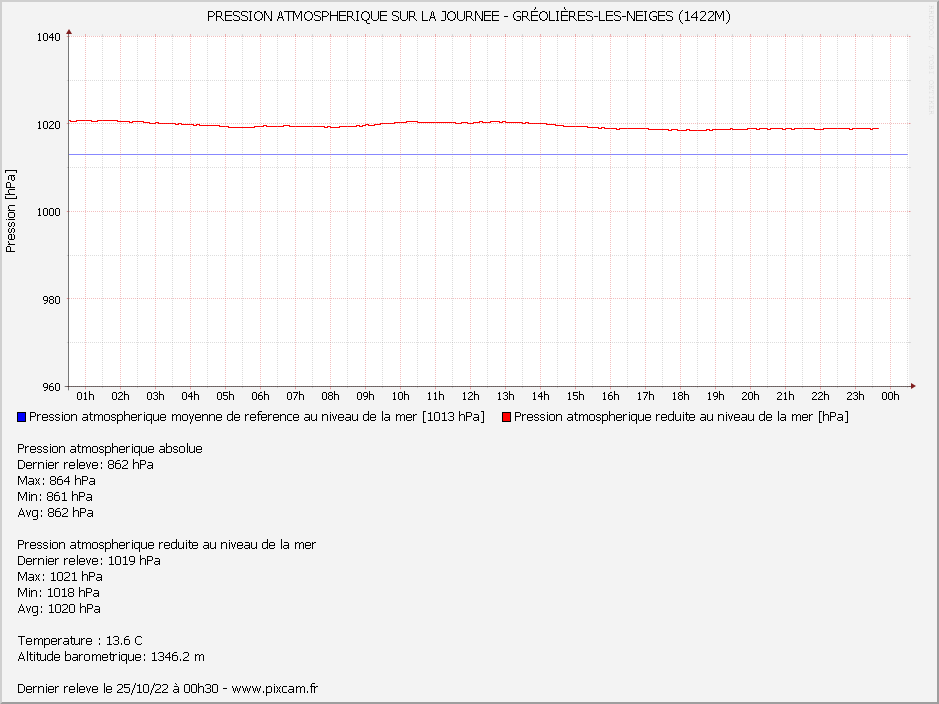
Task: Click the red arrow at x-axis end
Action: pos(912,386)
